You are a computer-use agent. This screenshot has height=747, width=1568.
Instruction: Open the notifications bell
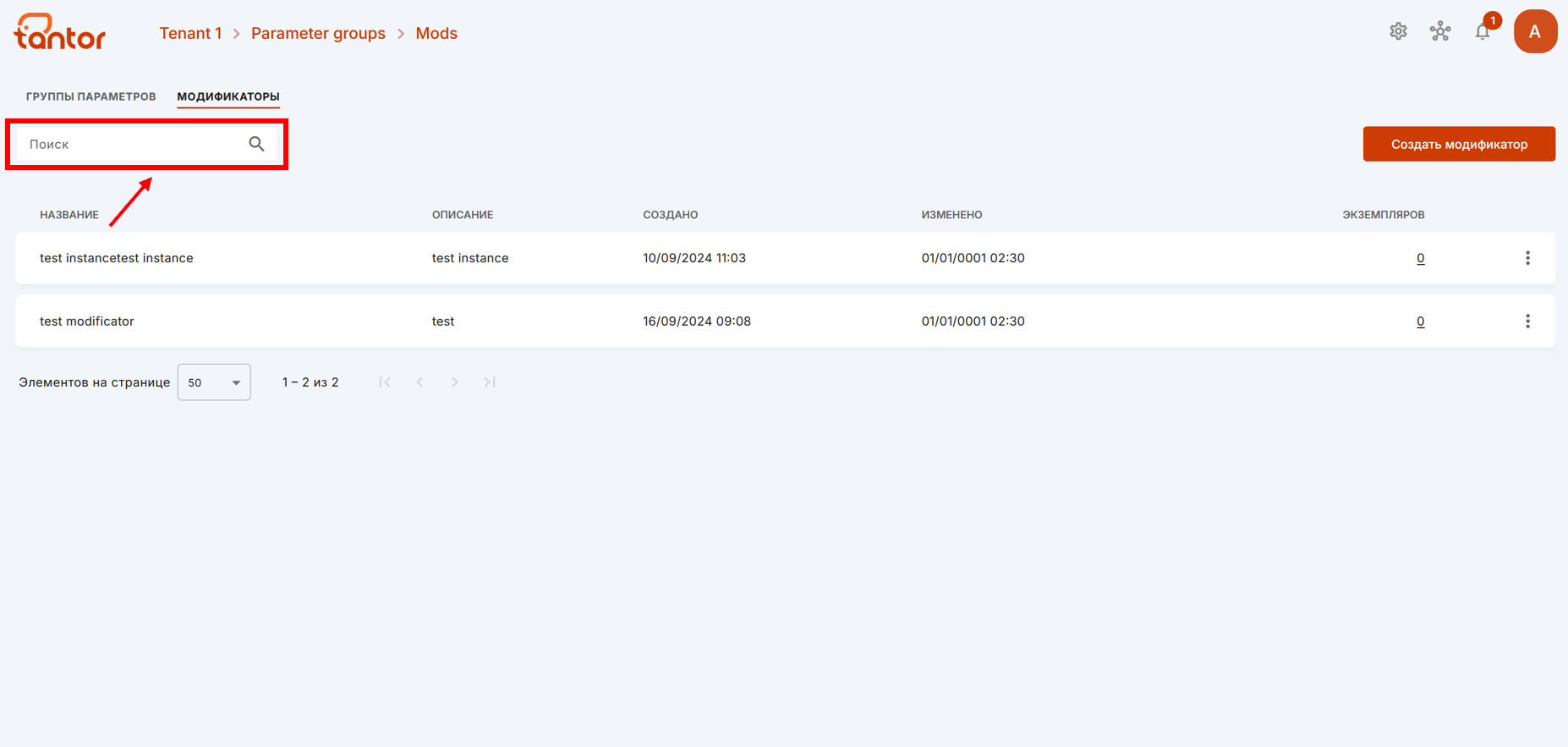1483,31
